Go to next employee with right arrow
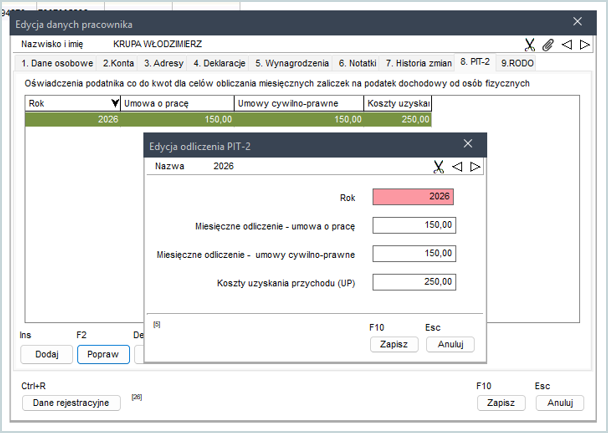Screen dimensions: 608x433 585,45
